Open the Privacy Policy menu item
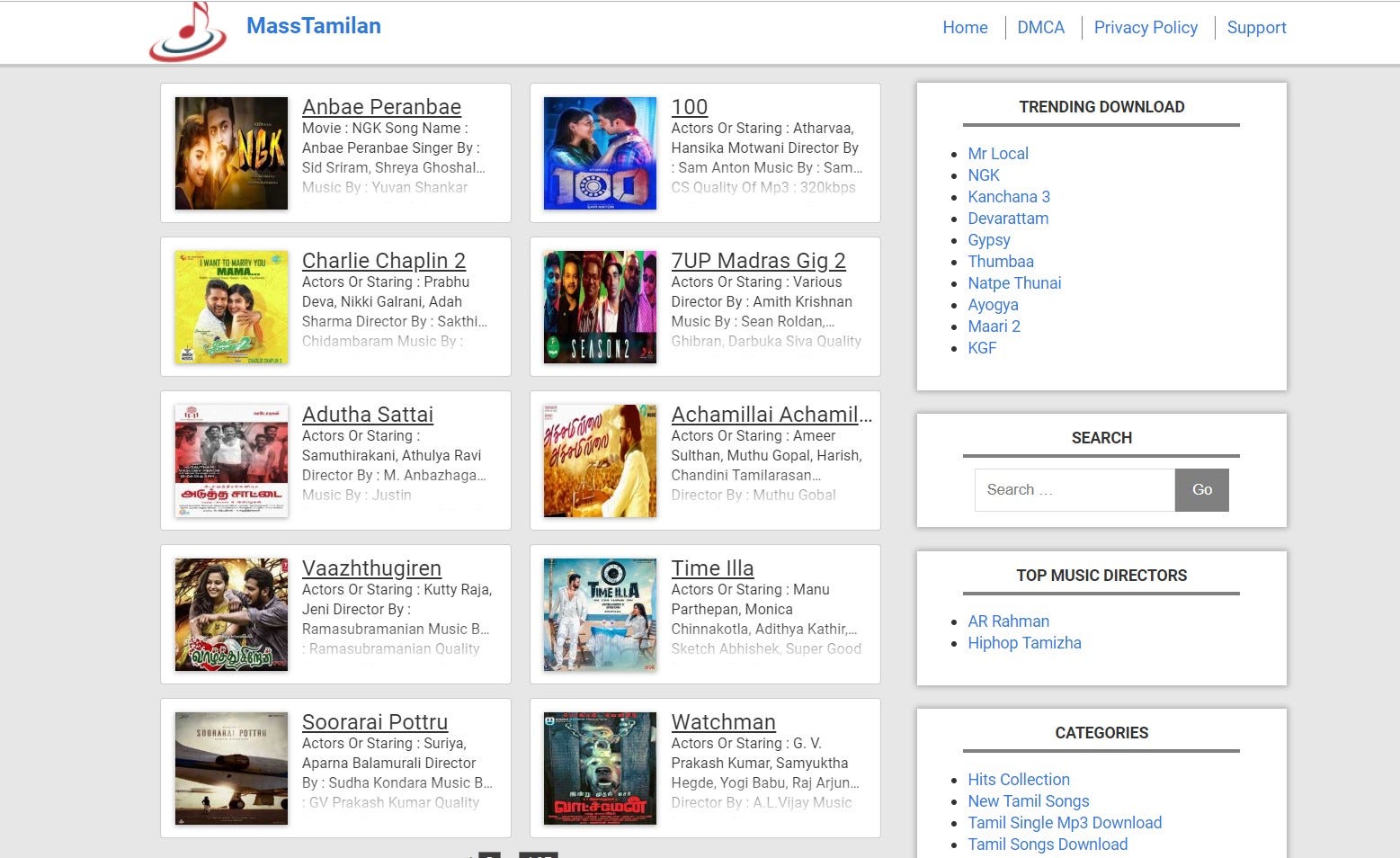Image resolution: width=1400 pixels, height=858 pixels. pyautogui.click(x=1146, y=28)
